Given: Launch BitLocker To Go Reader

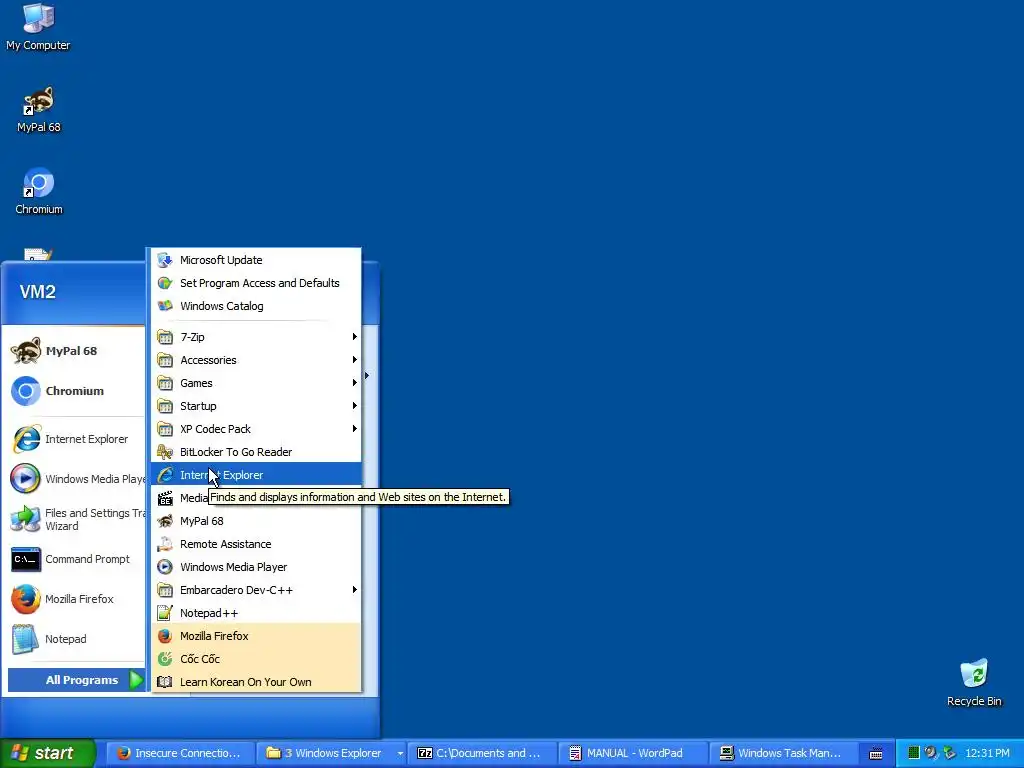Looking at the screenshot, I should click(x=256, y=452).
